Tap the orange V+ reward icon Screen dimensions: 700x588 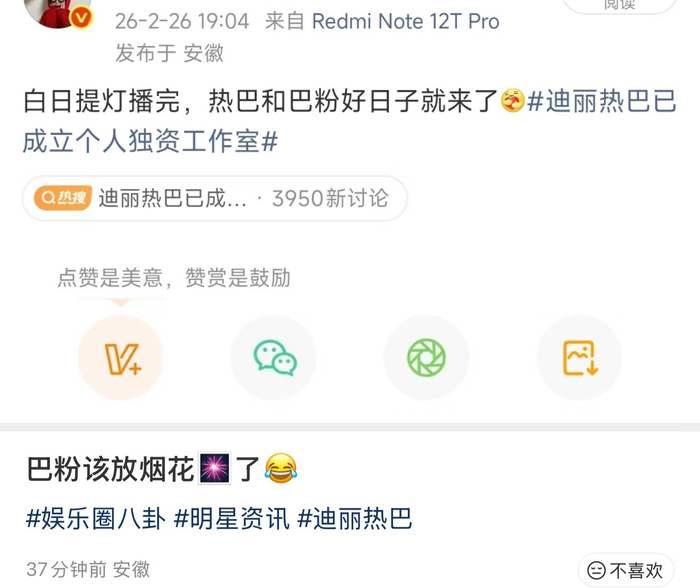[121, 358]
